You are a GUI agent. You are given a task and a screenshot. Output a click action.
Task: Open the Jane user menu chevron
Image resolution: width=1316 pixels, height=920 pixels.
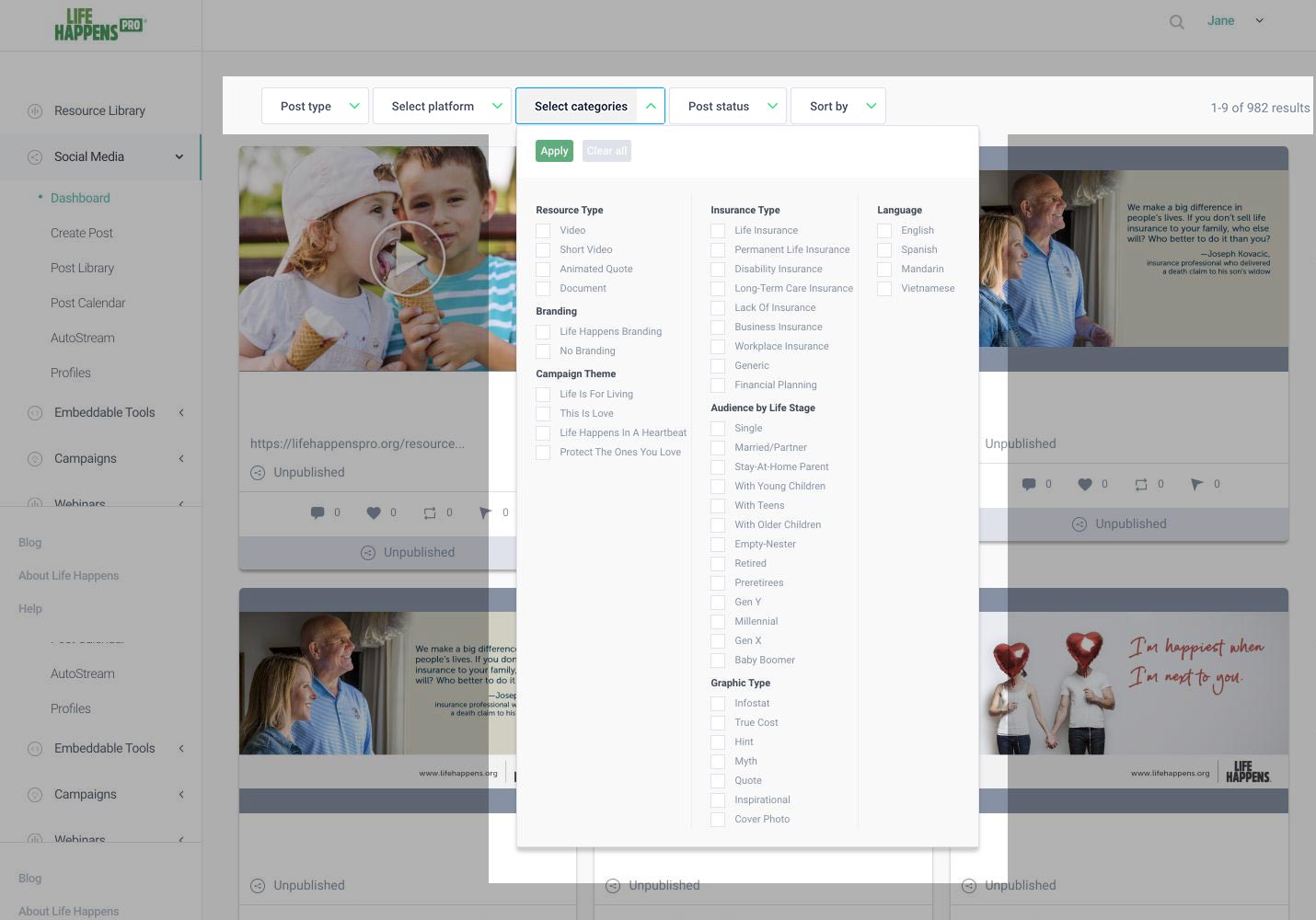(x=1259, y=20)
